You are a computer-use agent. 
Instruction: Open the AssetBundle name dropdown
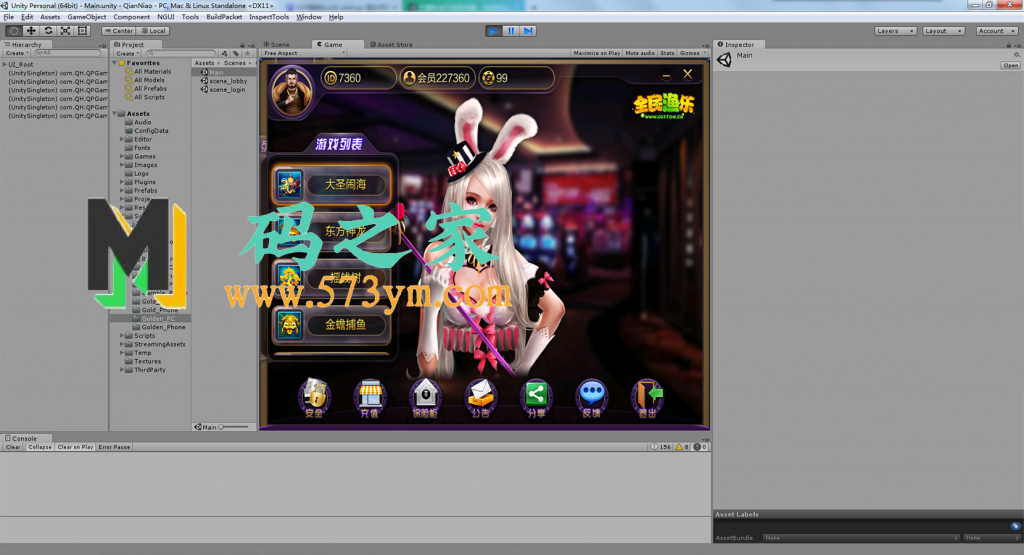pyautogui.click(x=861, y=538)
